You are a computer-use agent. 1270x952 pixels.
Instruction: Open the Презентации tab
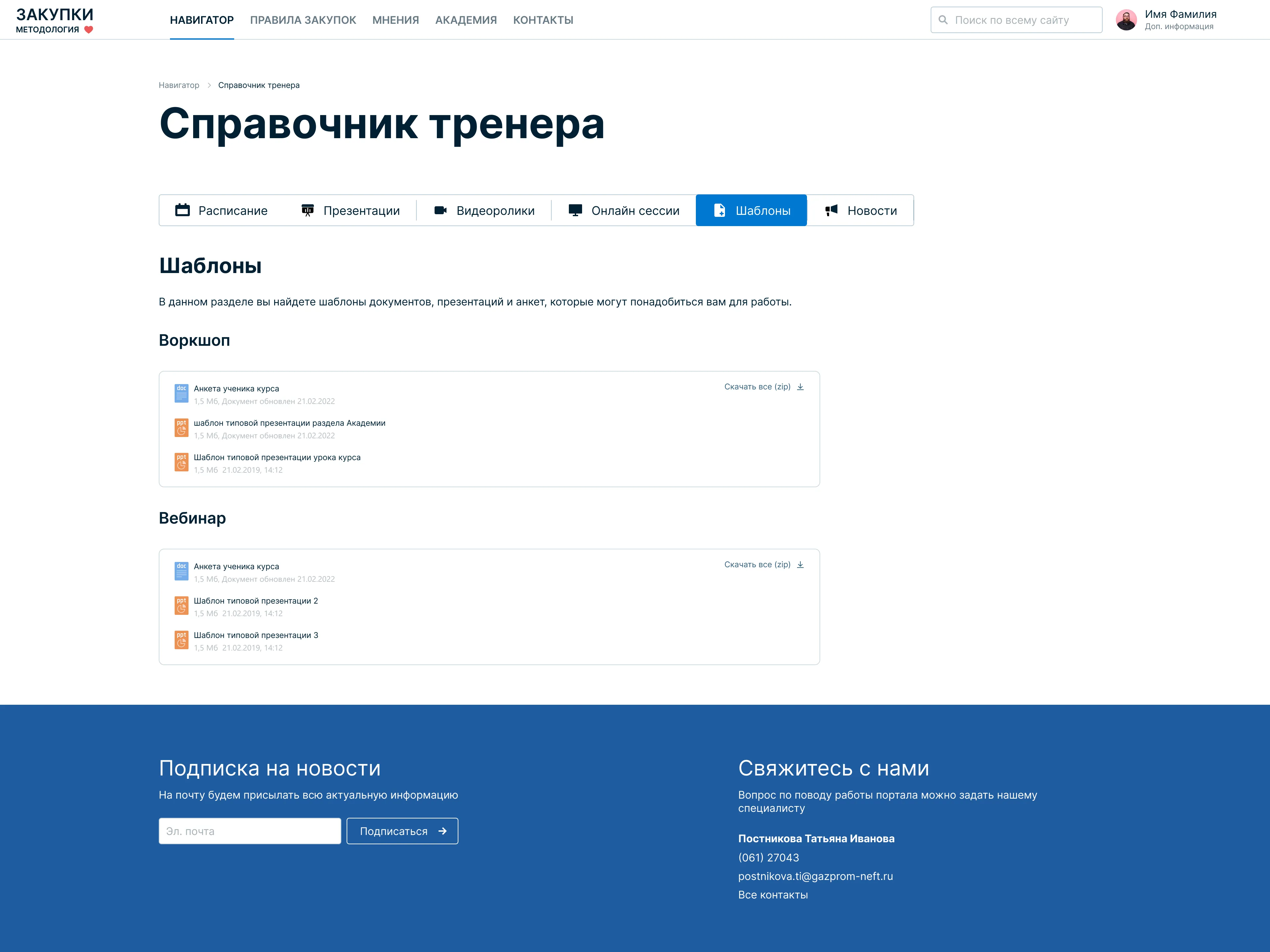[x=350, y=210]
